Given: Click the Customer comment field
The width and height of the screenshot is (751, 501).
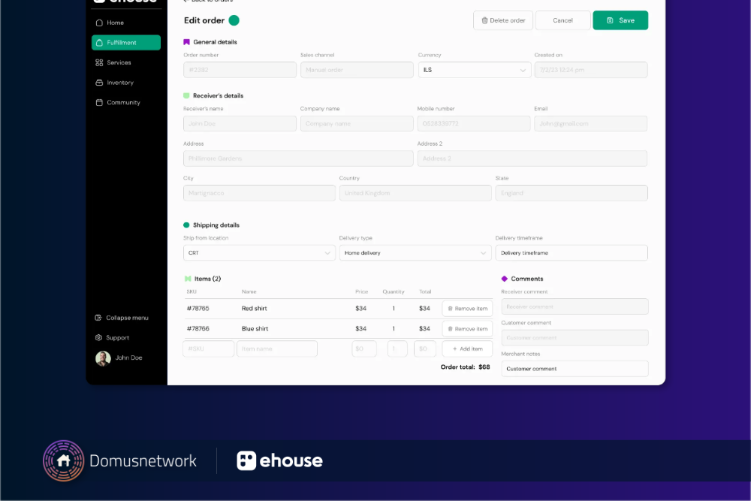Looking at the screenshot, I should pyautogui.click(x=575, y=338).
